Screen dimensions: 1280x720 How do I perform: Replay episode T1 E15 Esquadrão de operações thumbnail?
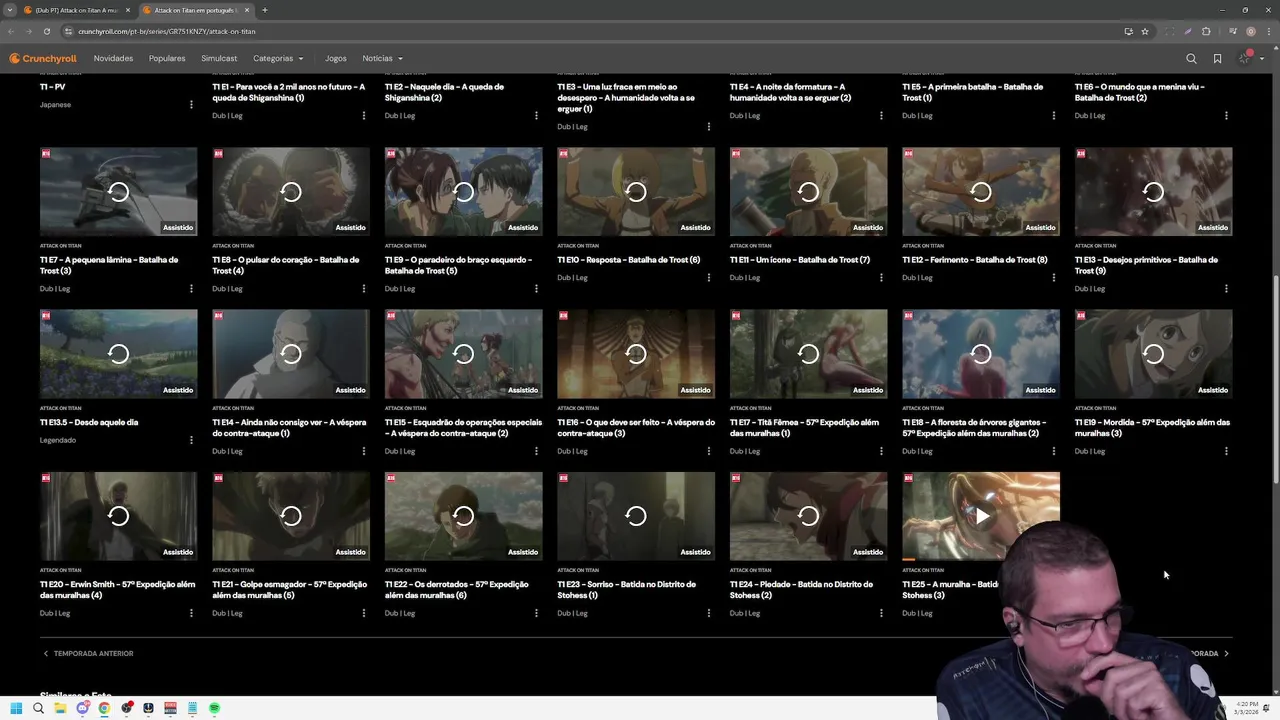pos(464,354)
